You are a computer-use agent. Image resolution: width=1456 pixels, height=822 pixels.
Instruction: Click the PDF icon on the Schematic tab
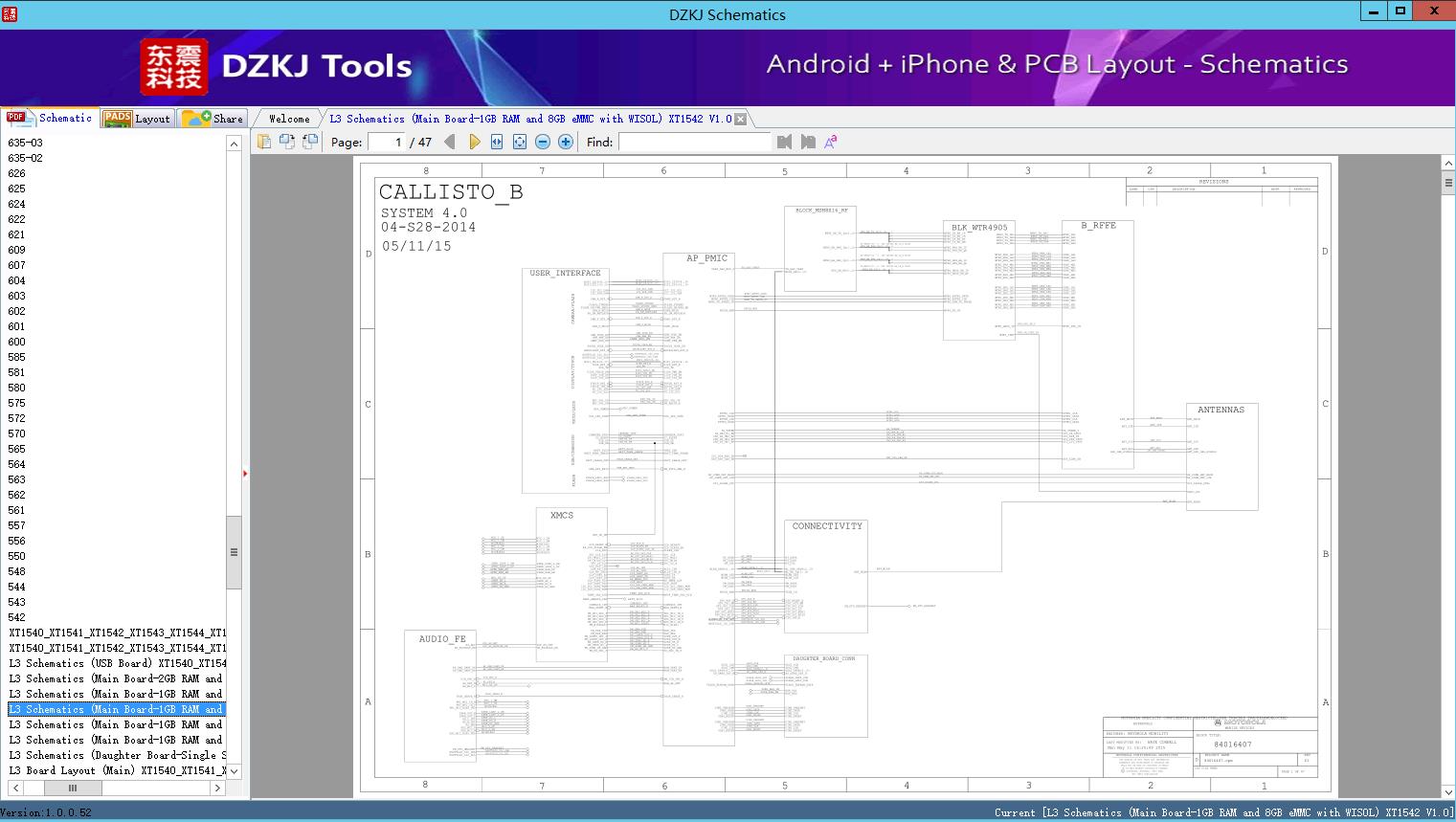tap(16, 118)
